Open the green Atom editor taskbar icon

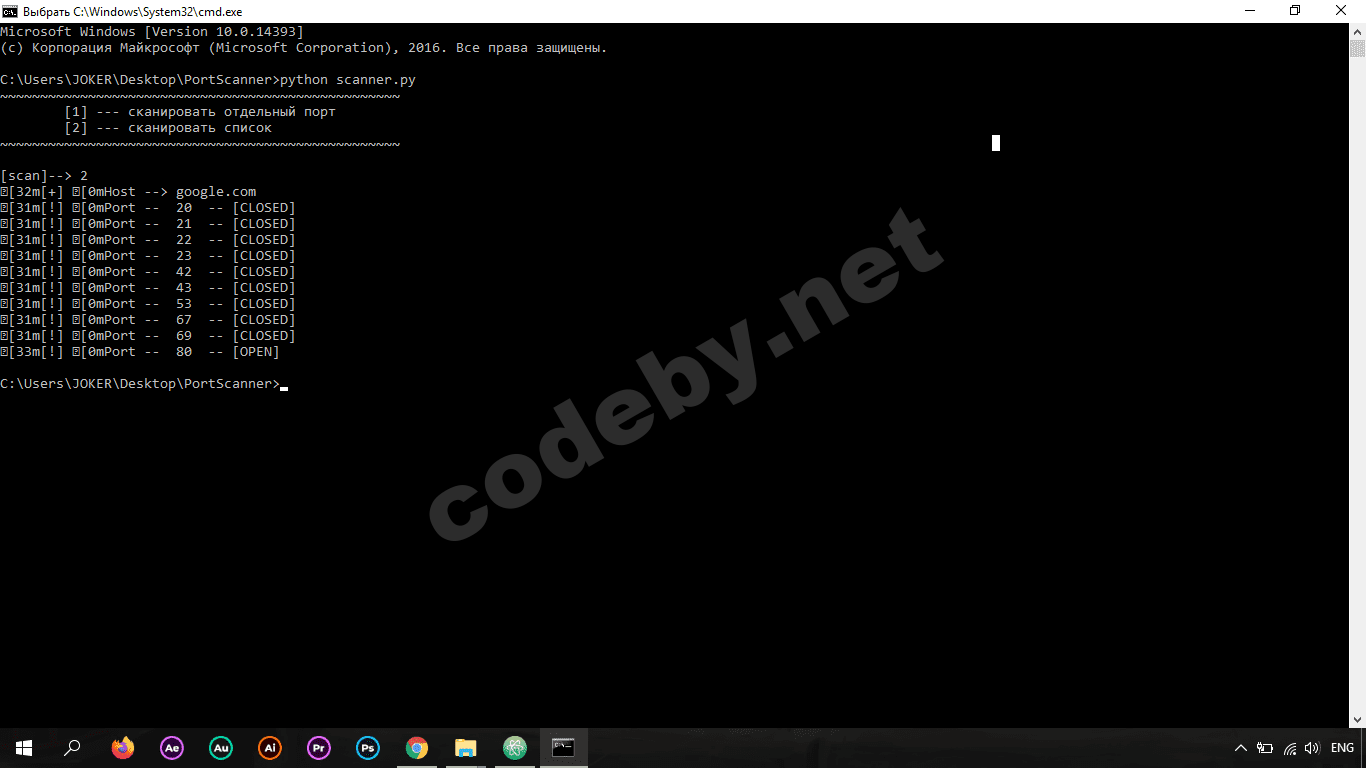[515, 748]
